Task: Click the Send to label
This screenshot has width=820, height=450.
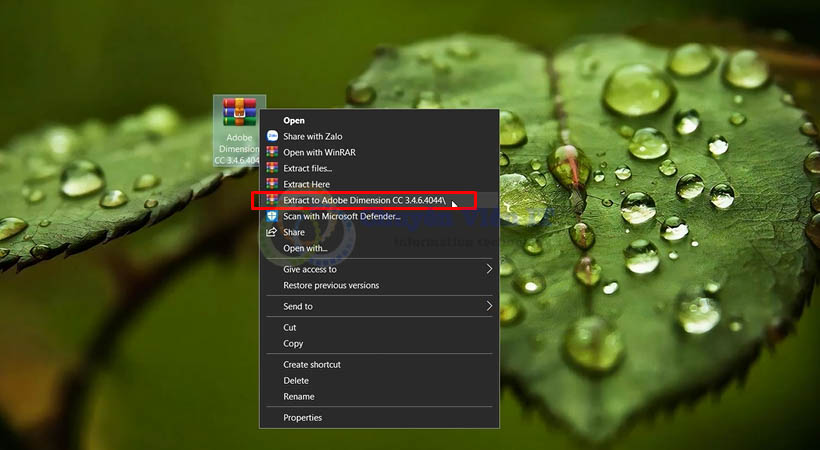Action: coord(298,307)
